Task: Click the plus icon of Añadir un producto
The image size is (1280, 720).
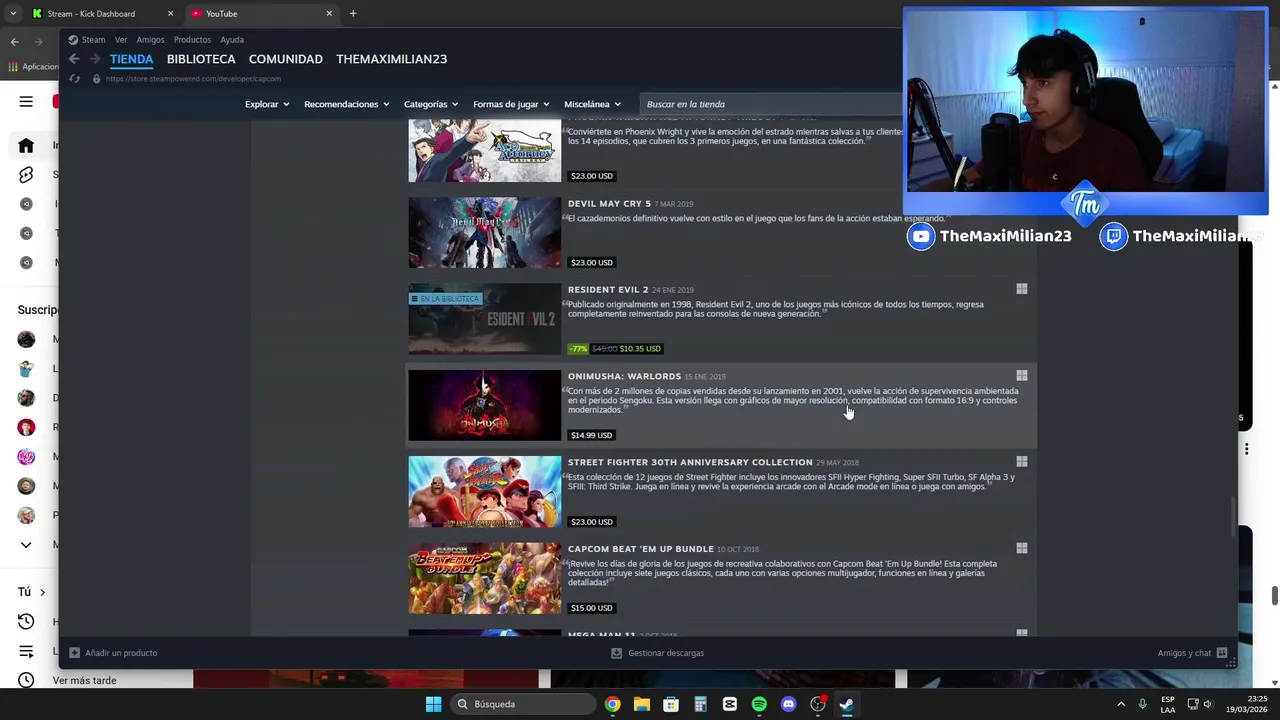Action: pos(74,653)
